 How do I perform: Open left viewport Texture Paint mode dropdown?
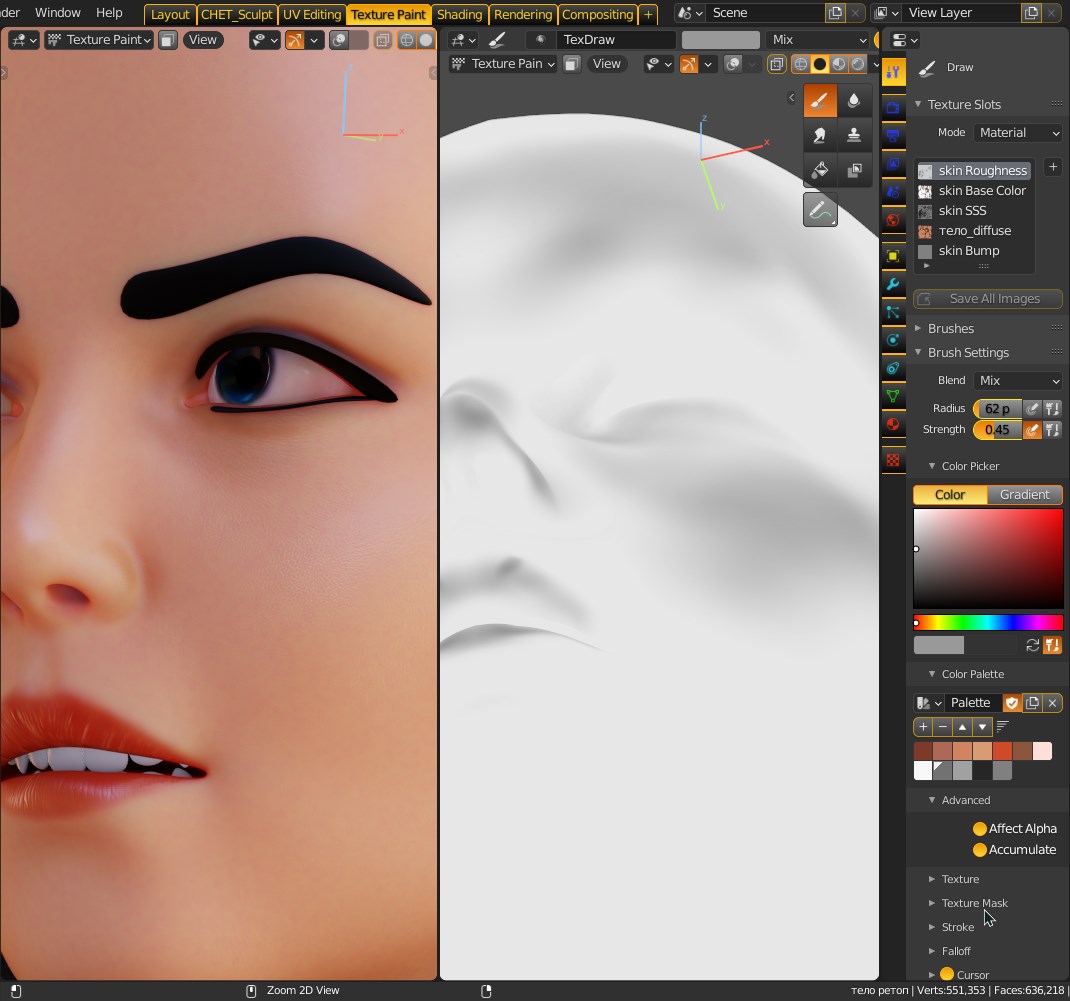tap(99, 40)
